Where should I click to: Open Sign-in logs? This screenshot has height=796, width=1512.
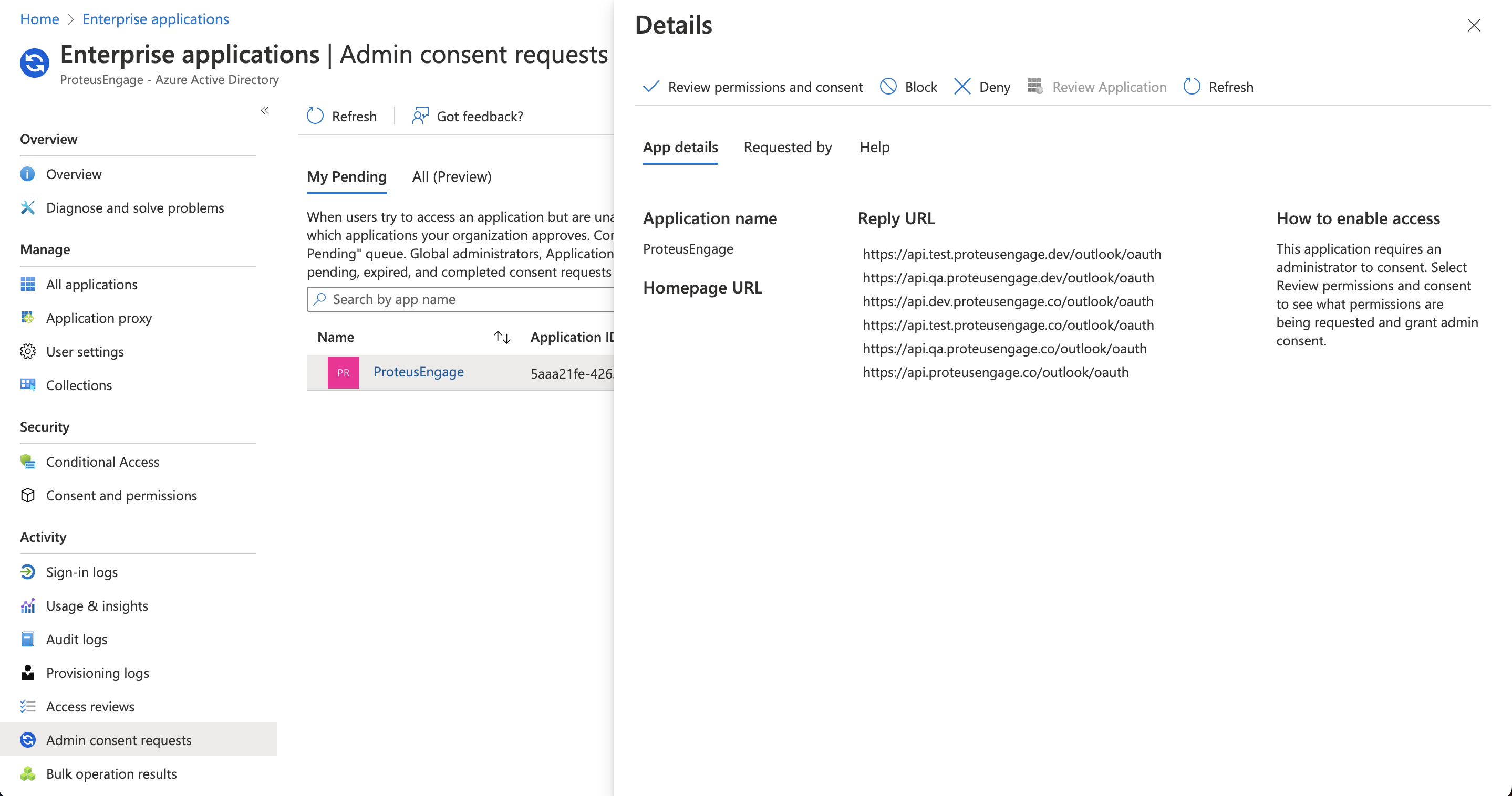click(x=81, y=572)
